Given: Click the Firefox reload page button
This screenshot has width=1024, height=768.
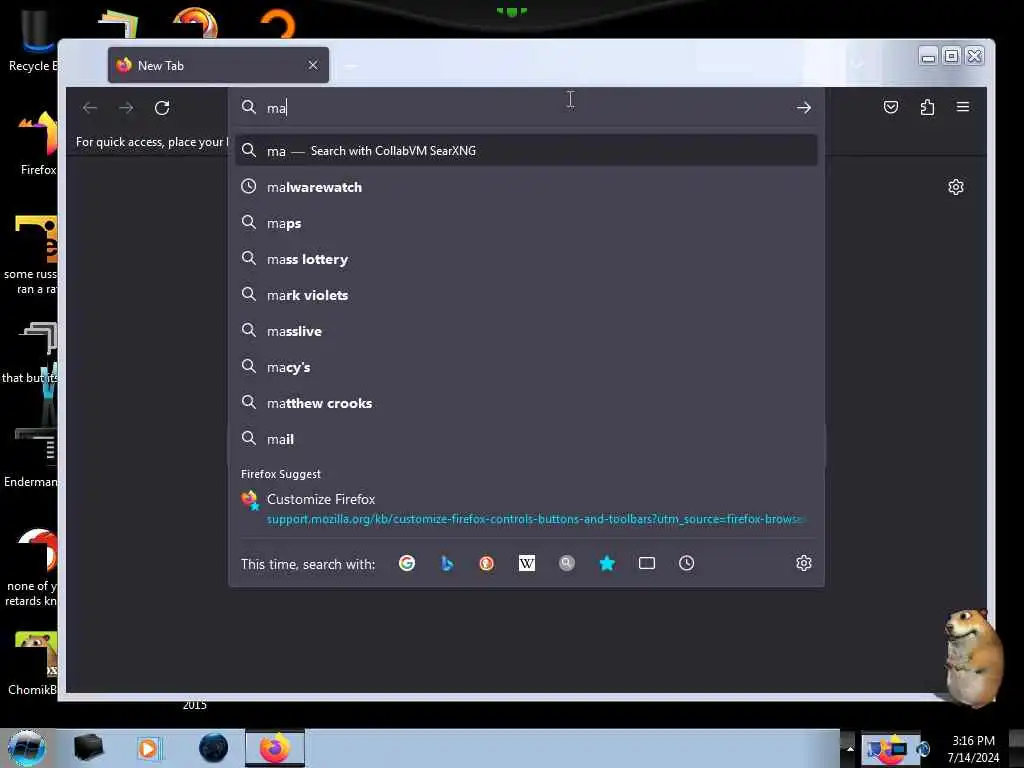Looking at the screenshot, I should 162,108.
